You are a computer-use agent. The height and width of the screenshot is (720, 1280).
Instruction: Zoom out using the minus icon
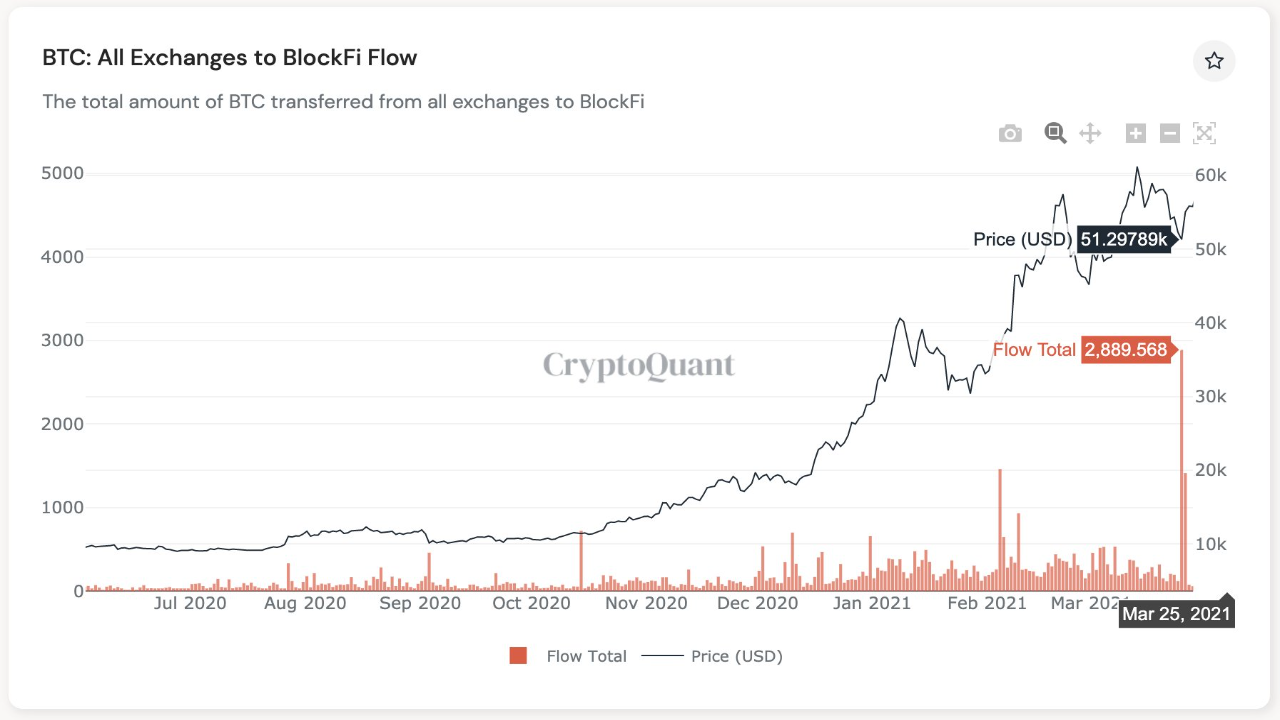click(x=1170, y=133)
